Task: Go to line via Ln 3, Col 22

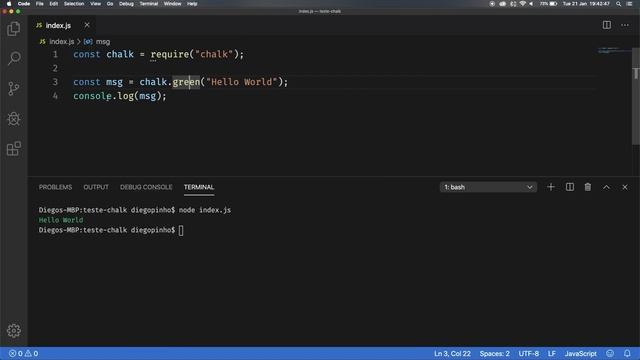Action: coord(452,353)
